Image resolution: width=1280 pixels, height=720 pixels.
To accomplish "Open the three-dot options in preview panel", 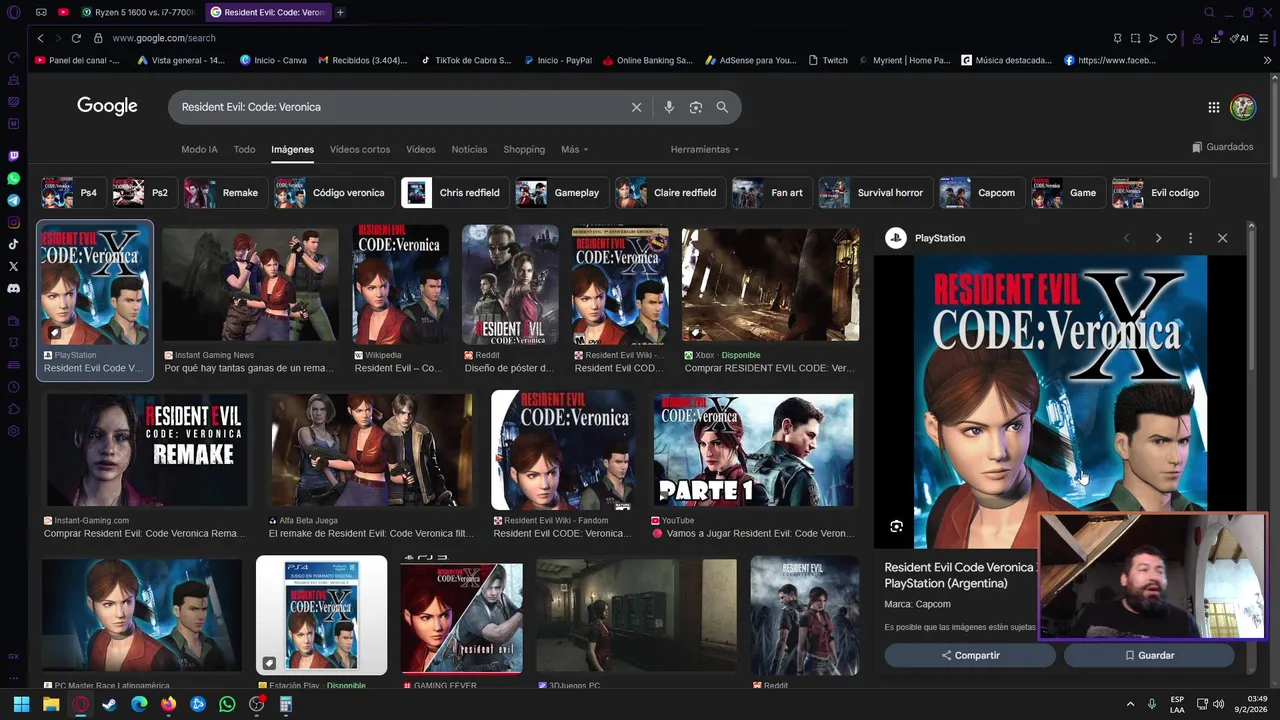I will click(1190, 238).
